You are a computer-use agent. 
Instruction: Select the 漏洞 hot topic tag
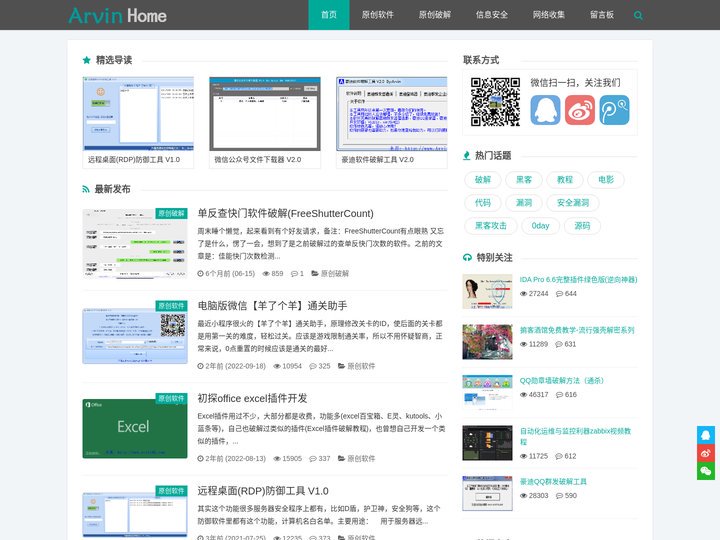coord(524,202)
